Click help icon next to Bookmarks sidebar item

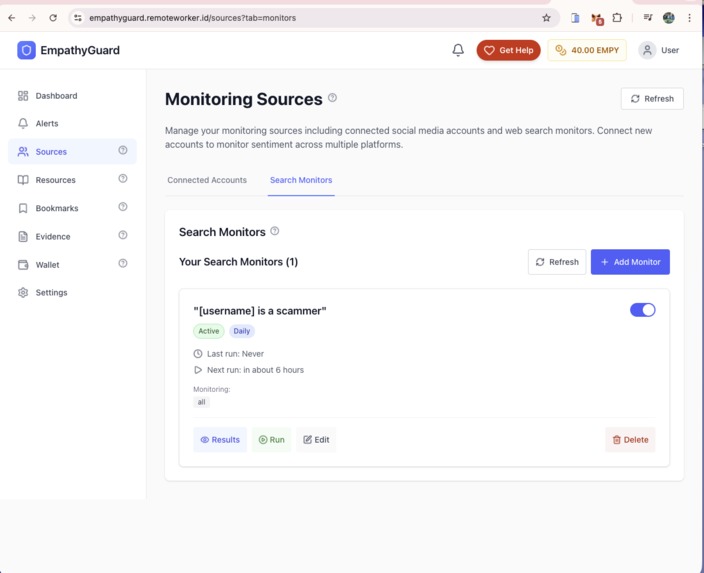[123, 207]
